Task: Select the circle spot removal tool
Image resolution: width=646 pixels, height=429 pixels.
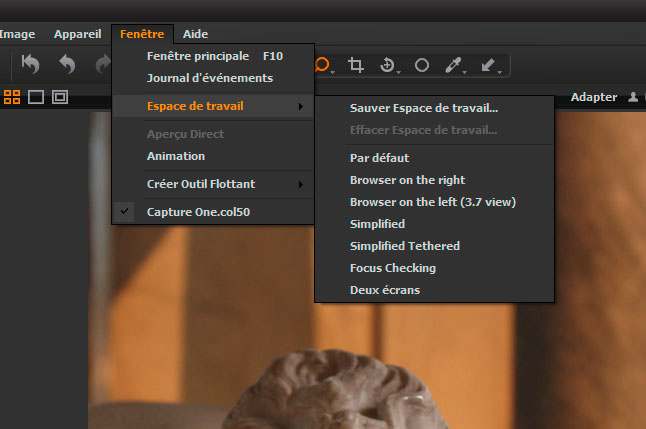Action: click(421, 65)
